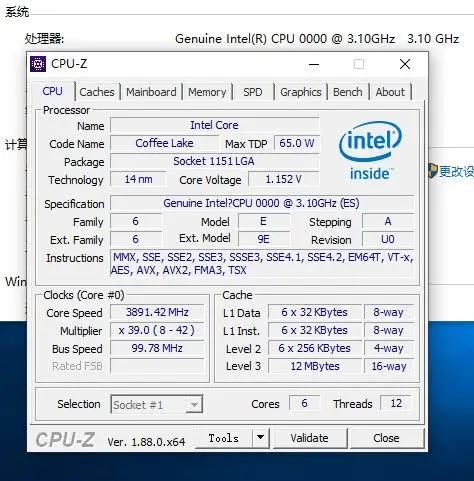Click the Core Speed value '3891.42 MHz'
This screenshot has width=474, height=481.
tap(157, 312)
